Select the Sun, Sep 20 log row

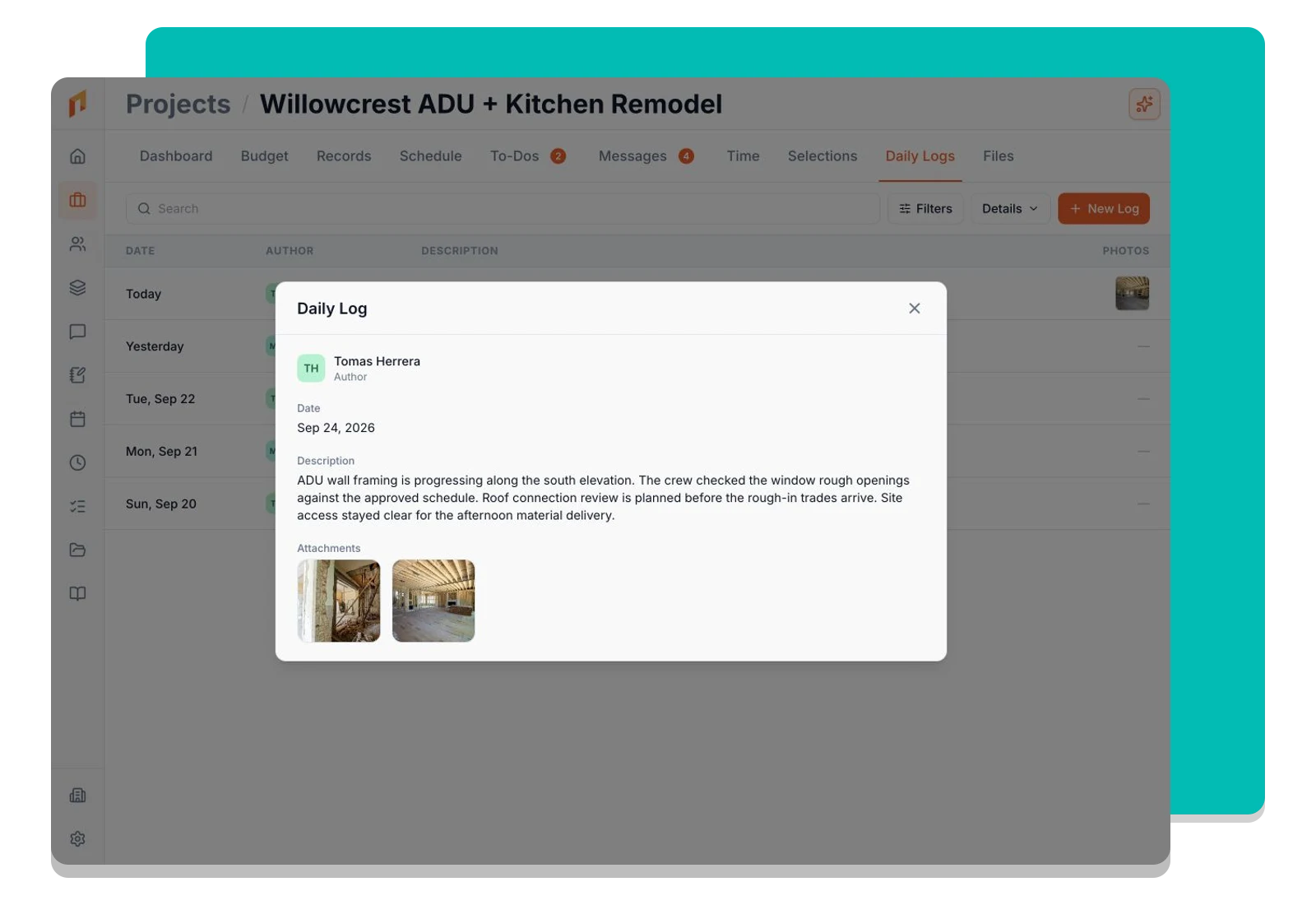[x=637, y=504]
